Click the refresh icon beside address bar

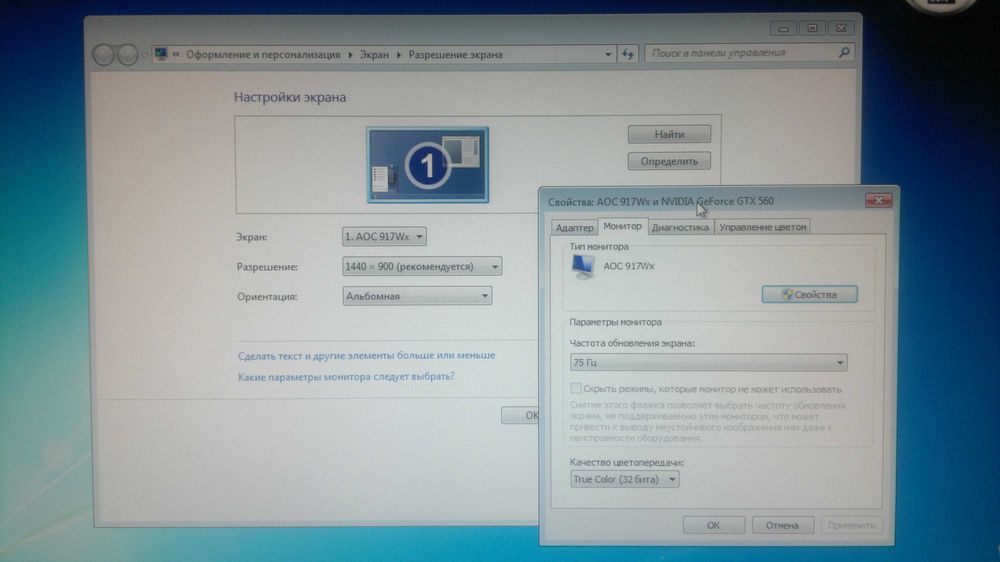[x=628, y=54]
